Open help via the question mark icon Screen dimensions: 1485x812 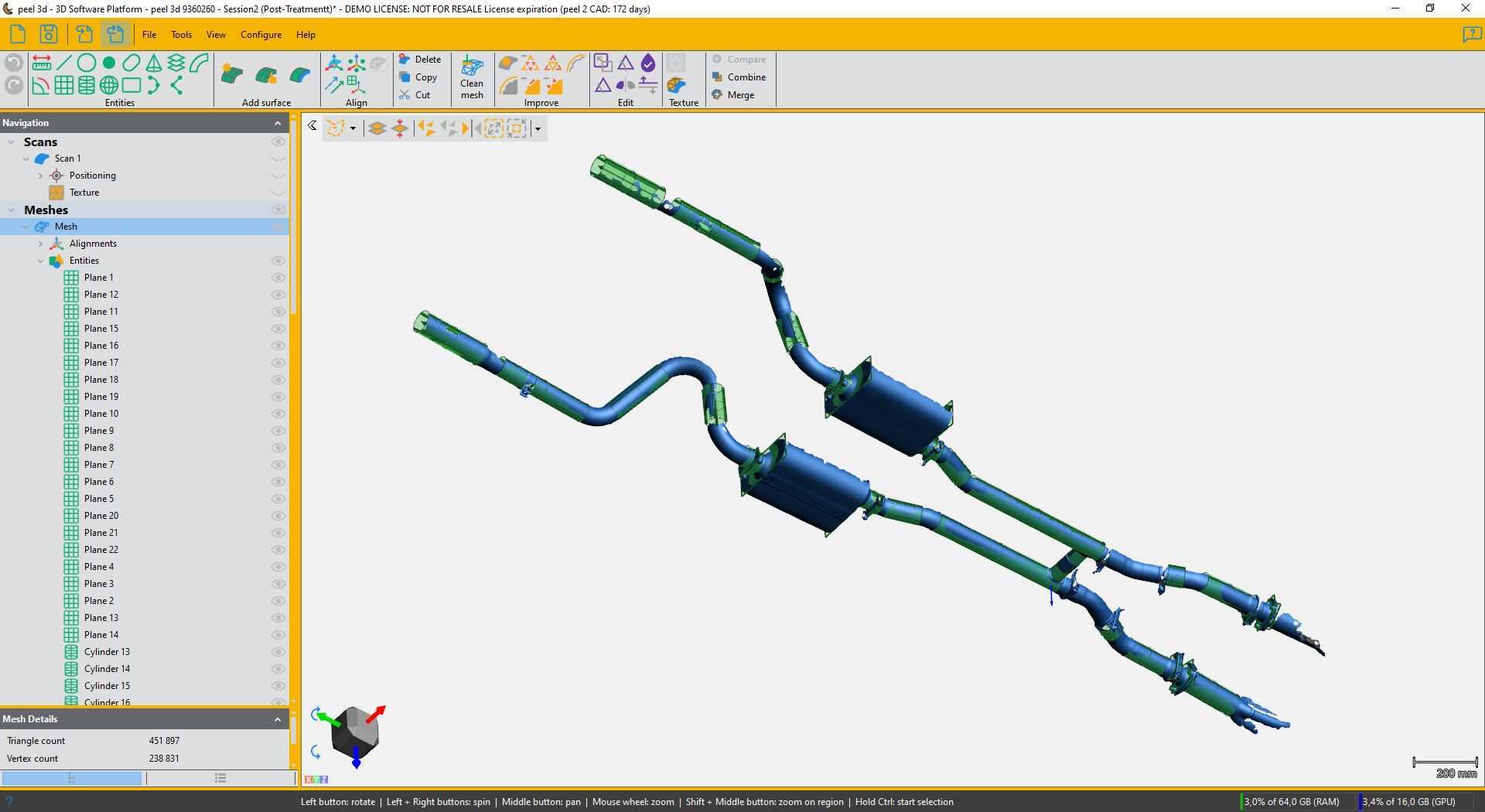[x=1471, y=35]
